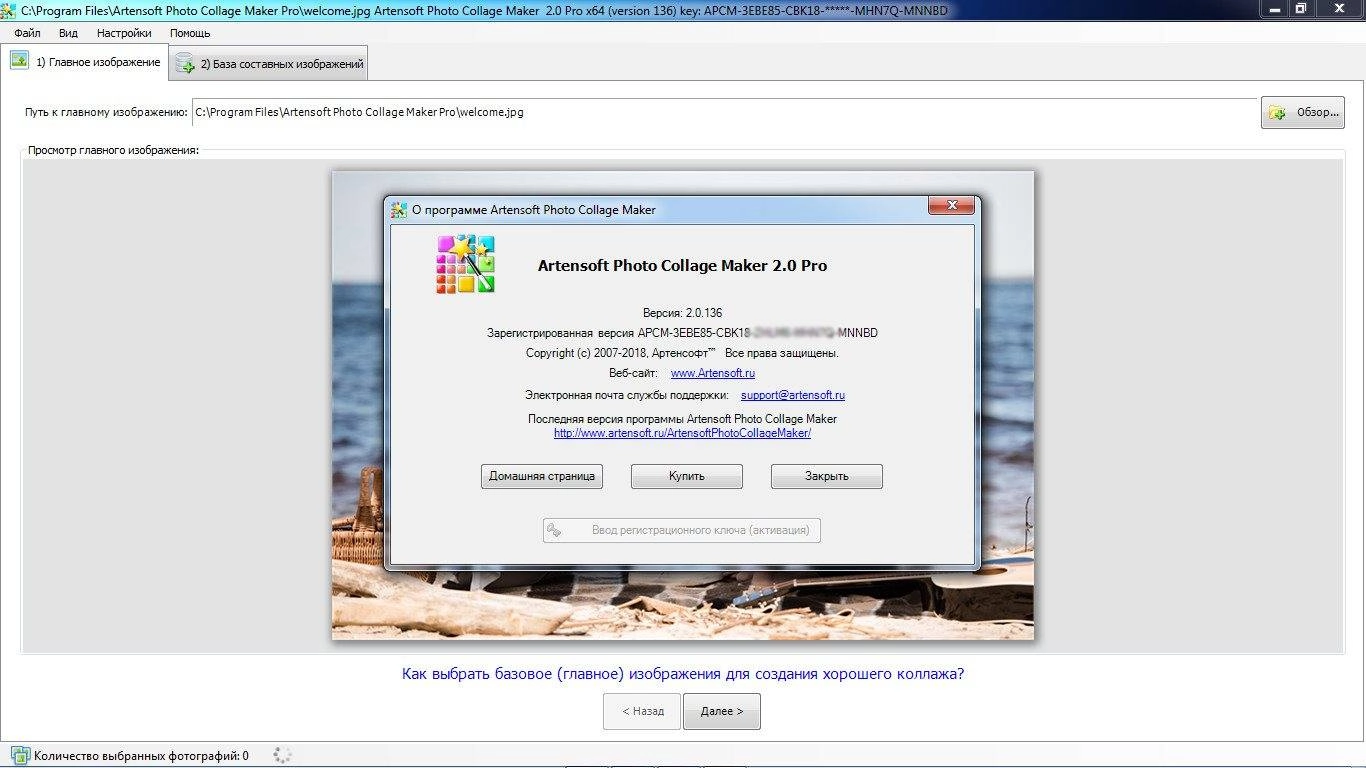Click the Обзор browse button
1366x768 pixels.
click(x=1302, y=113)
